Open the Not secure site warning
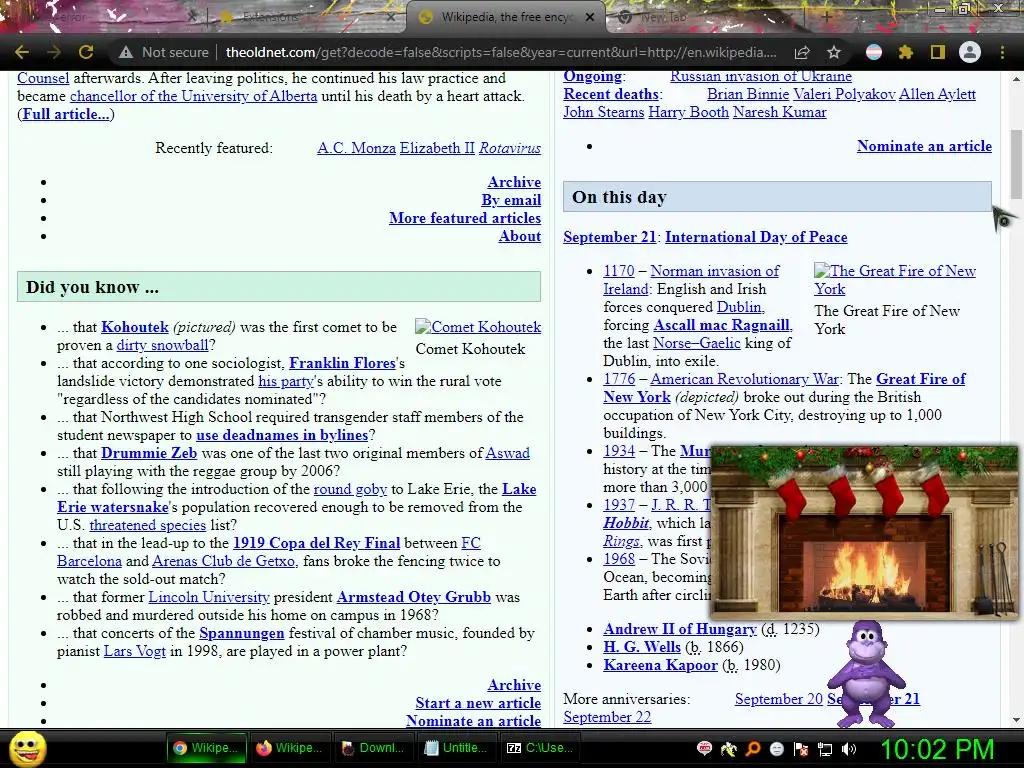This screenshot has height=768, width=1024. pyautogui.click(x=163, y=52)
